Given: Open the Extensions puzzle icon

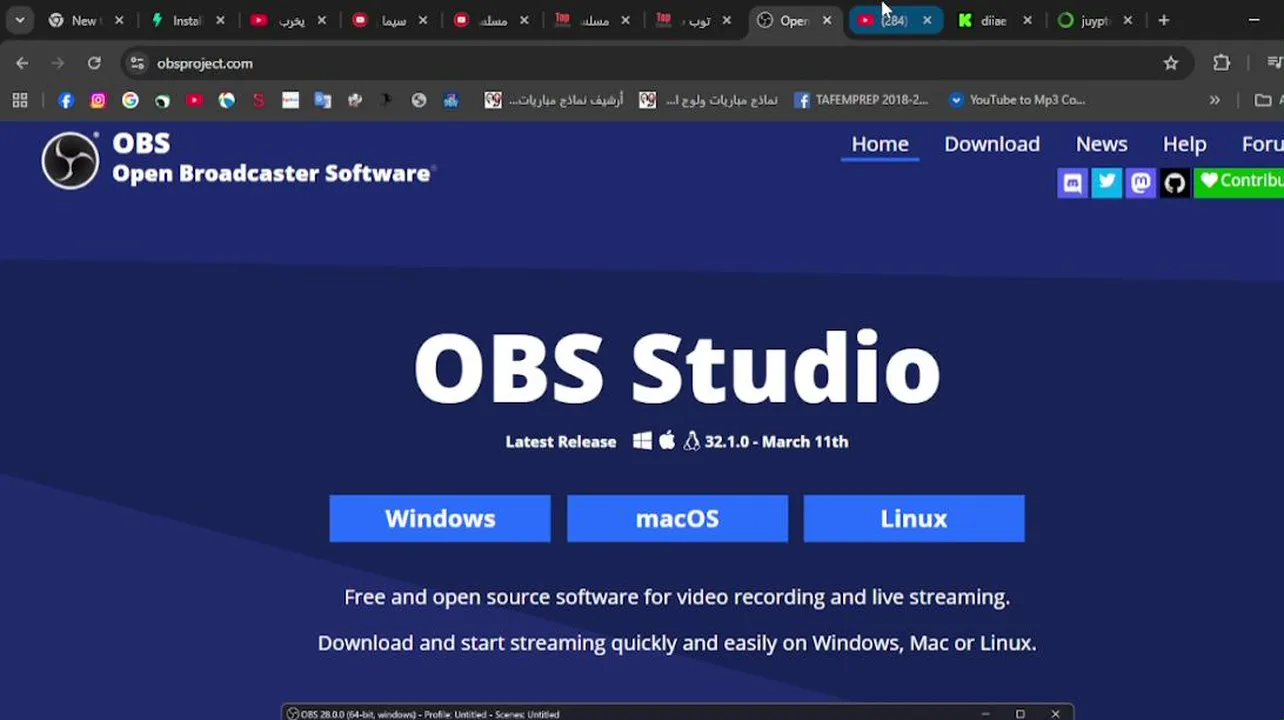Looking at the screenshot, I should click(x=1221, y=63).
